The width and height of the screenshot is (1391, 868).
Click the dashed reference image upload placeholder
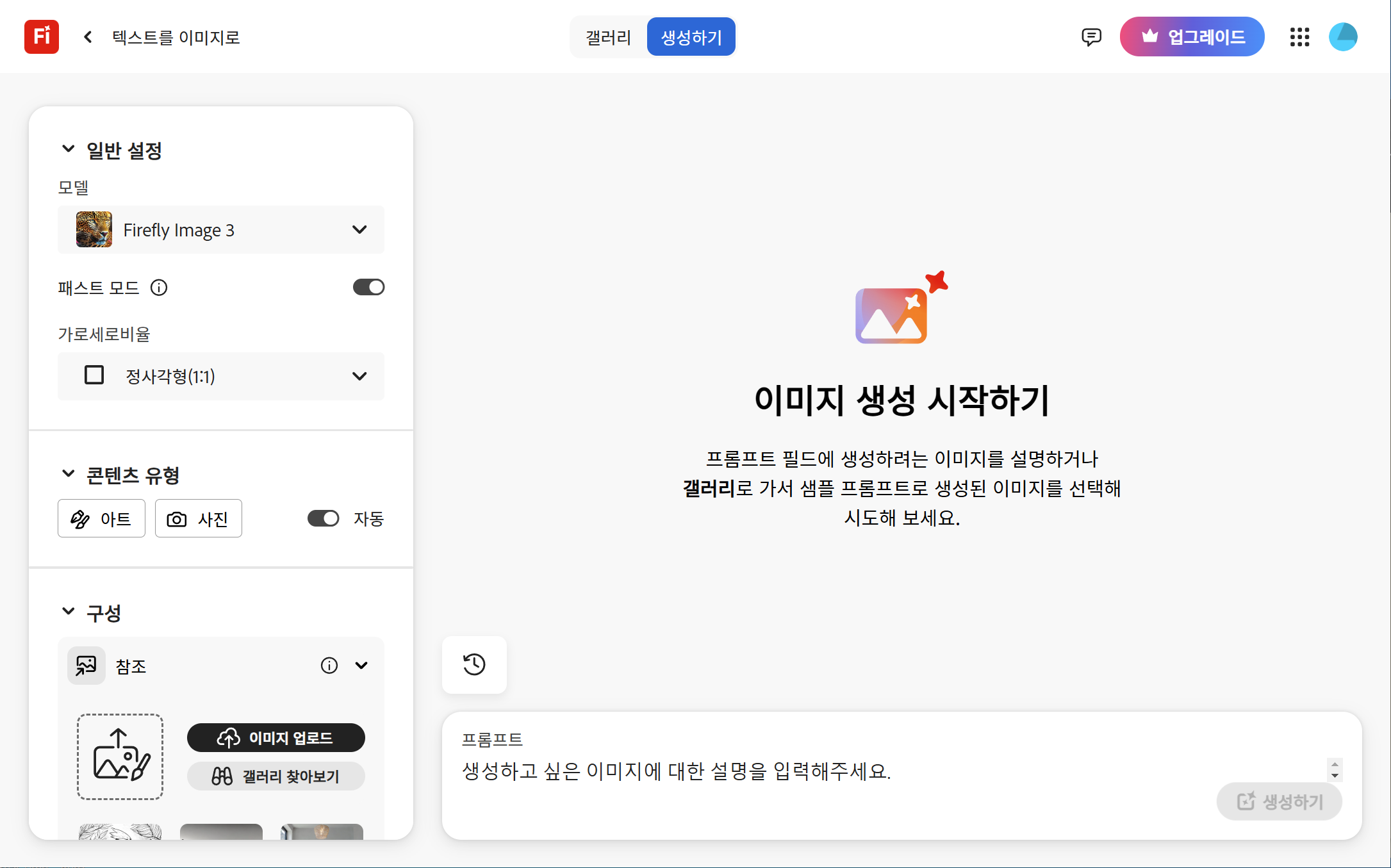120,757
